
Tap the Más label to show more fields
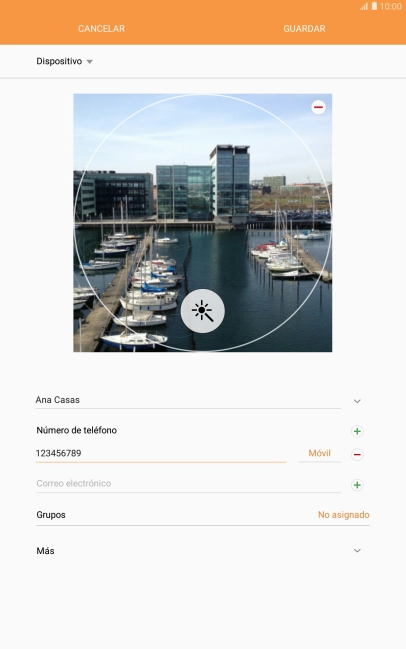[46, 551]
